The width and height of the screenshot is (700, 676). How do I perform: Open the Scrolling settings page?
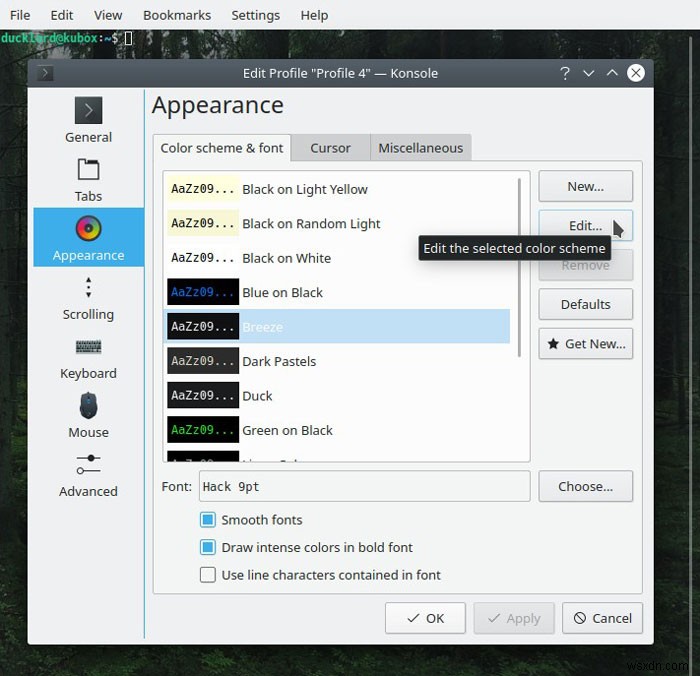click(88, 298)
